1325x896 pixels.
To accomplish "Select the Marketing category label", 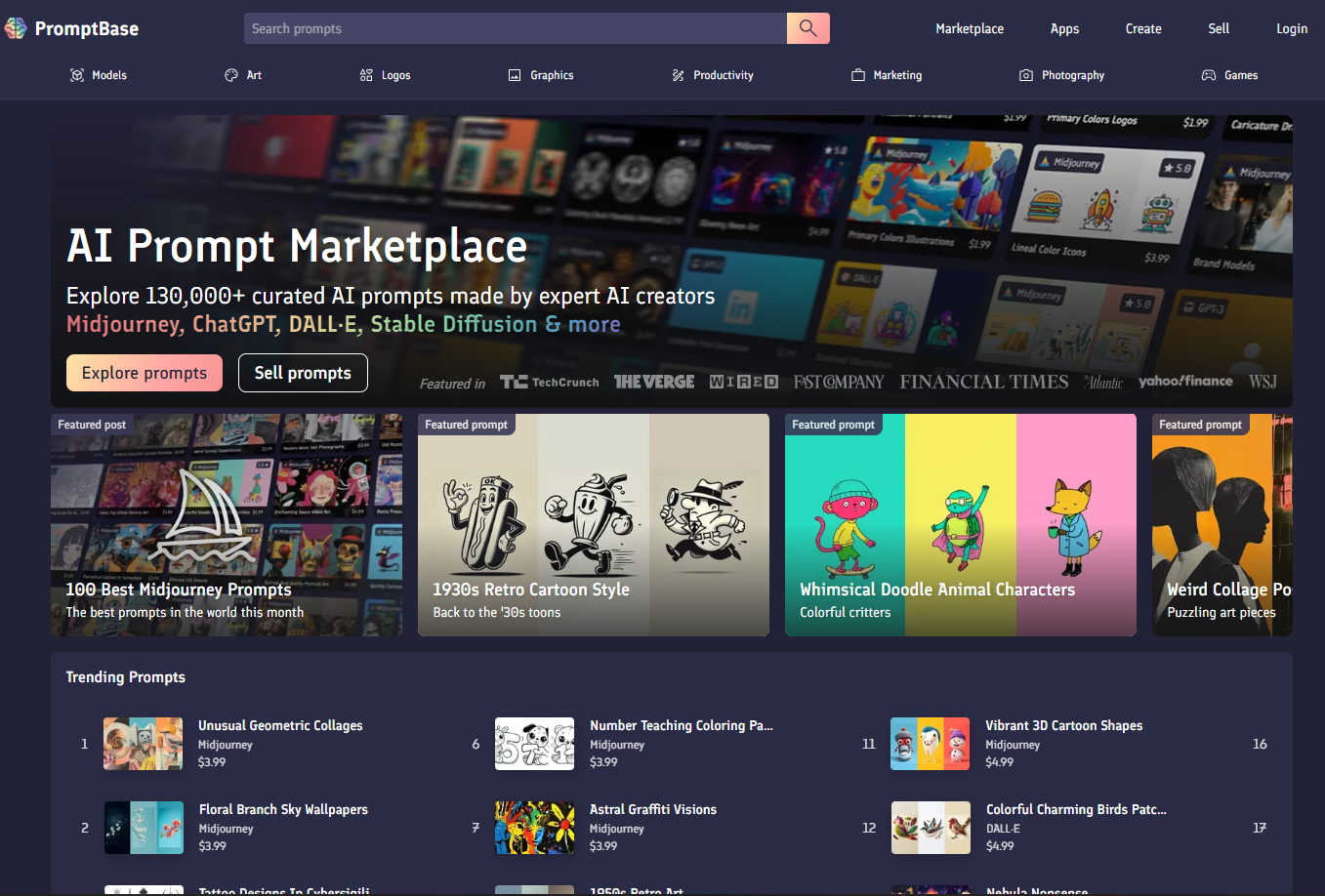I will coord(897,75).
